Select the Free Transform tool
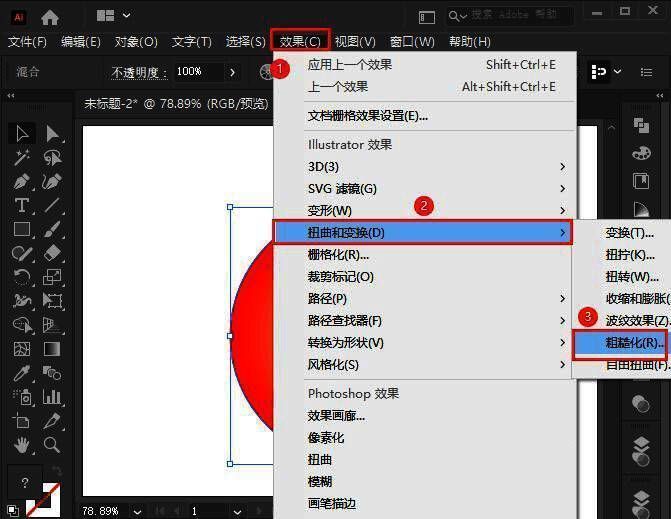Image resolution: width=671 pixels, height=519 pixels. [52, 301]
